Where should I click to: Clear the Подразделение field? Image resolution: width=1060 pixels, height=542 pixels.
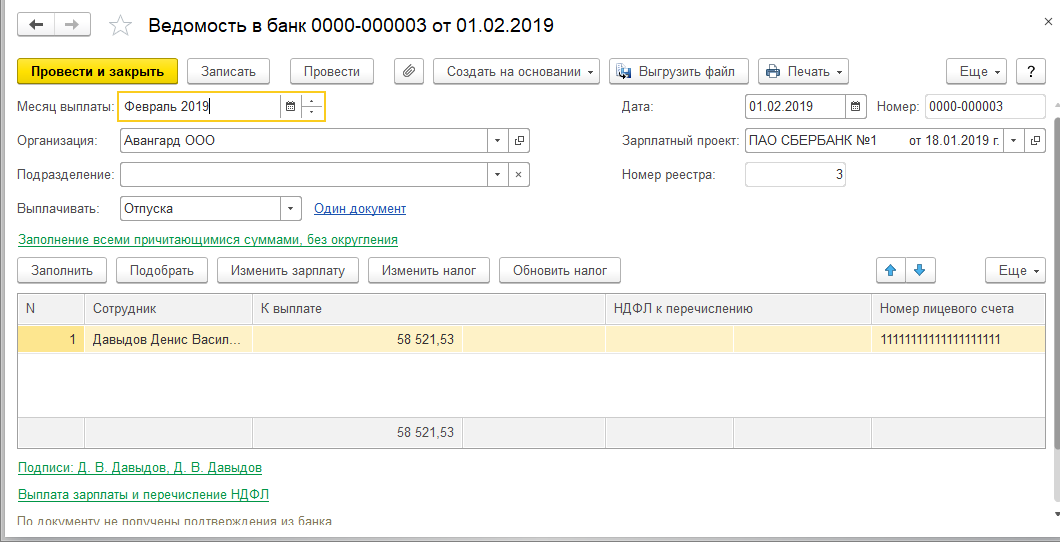click(x=519, y=175)
